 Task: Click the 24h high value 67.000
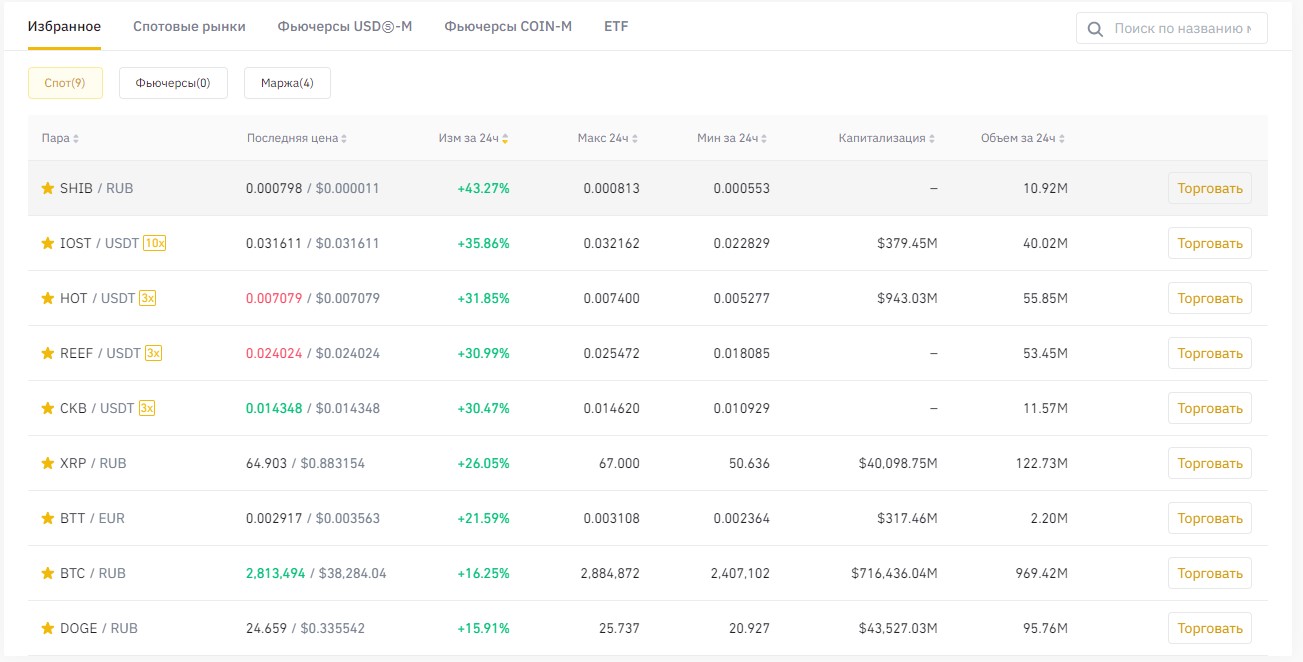pos(620,463)
